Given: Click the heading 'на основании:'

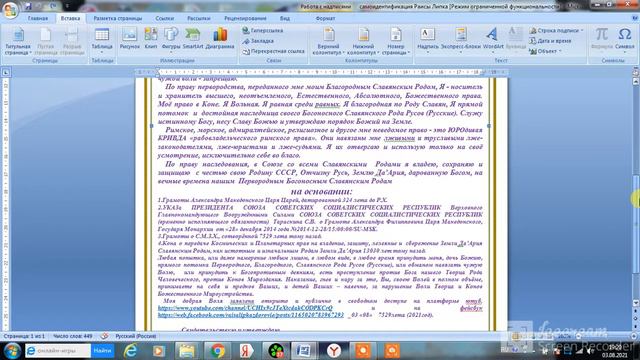Looking at the screenshot, I should 321,191.
